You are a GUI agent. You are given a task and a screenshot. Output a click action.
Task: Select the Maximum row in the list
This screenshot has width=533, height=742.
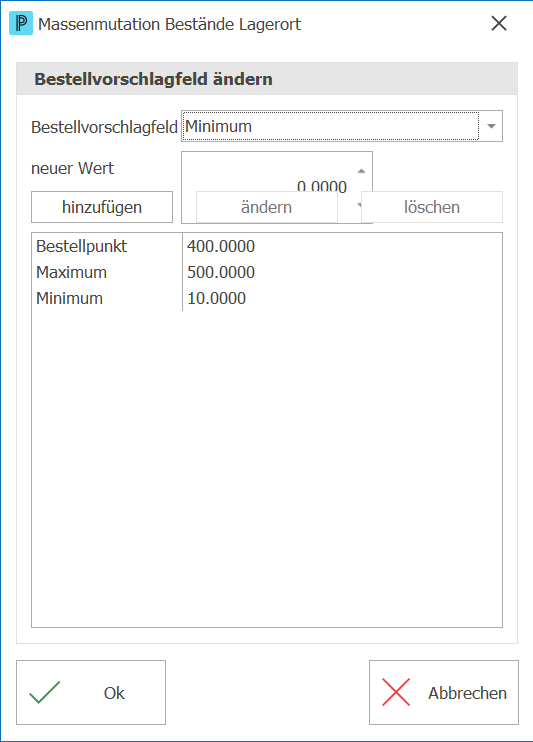tap(266, 272)
